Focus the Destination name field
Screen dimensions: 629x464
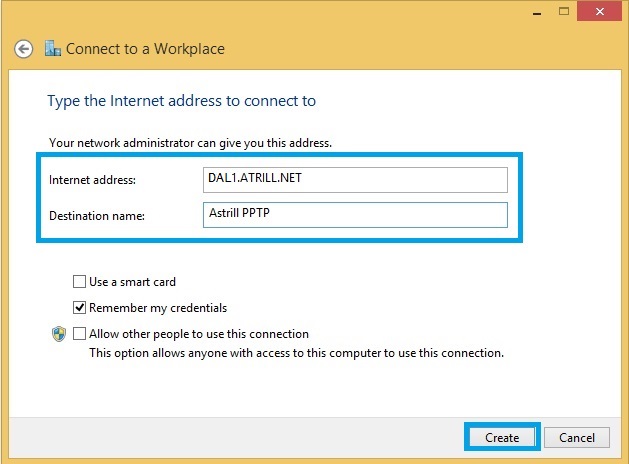point(355,215)
